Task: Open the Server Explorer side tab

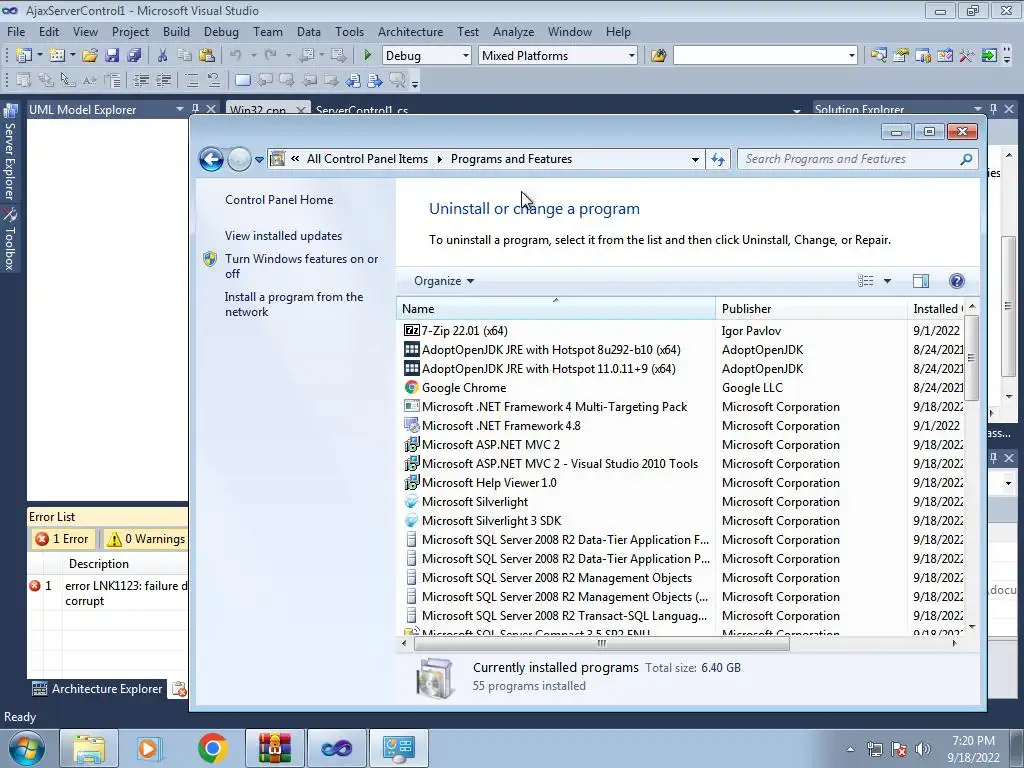Action: click(10, 153)
